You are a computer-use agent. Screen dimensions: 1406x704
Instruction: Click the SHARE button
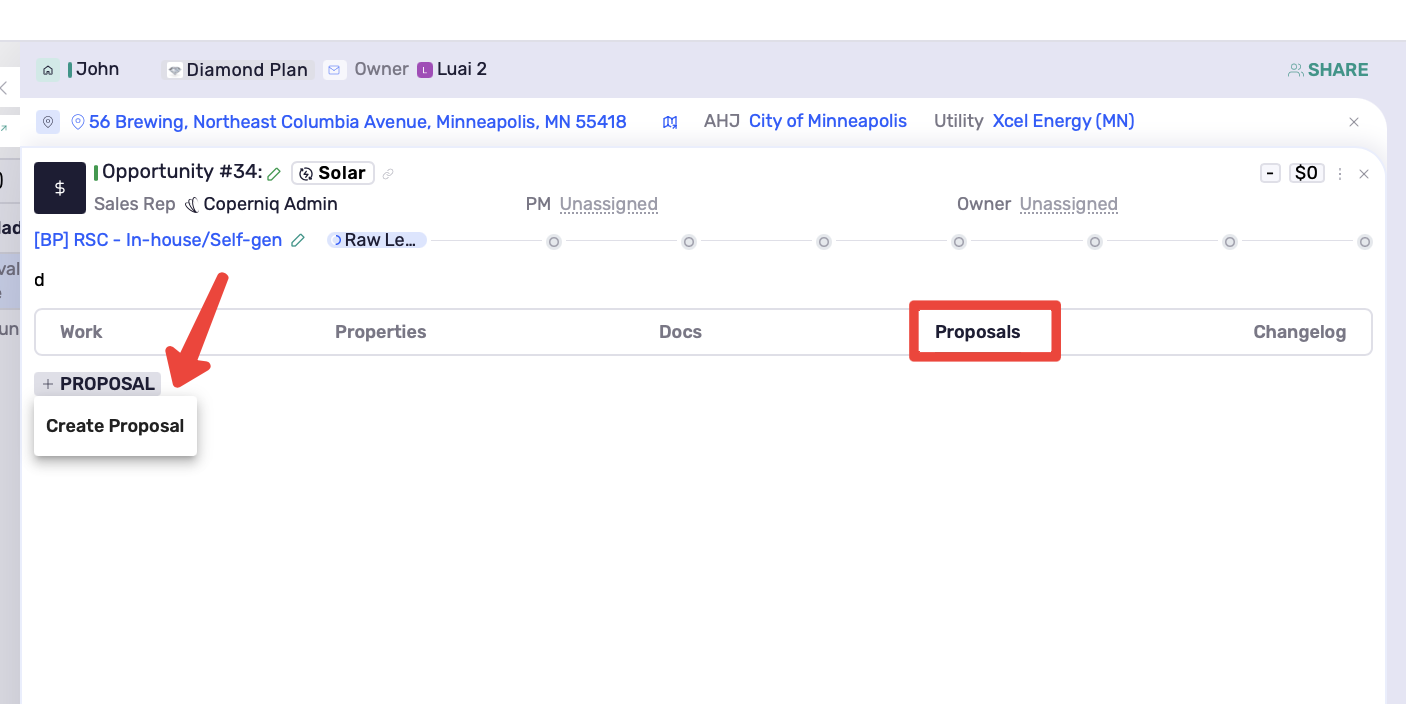tap(1328, 70)
